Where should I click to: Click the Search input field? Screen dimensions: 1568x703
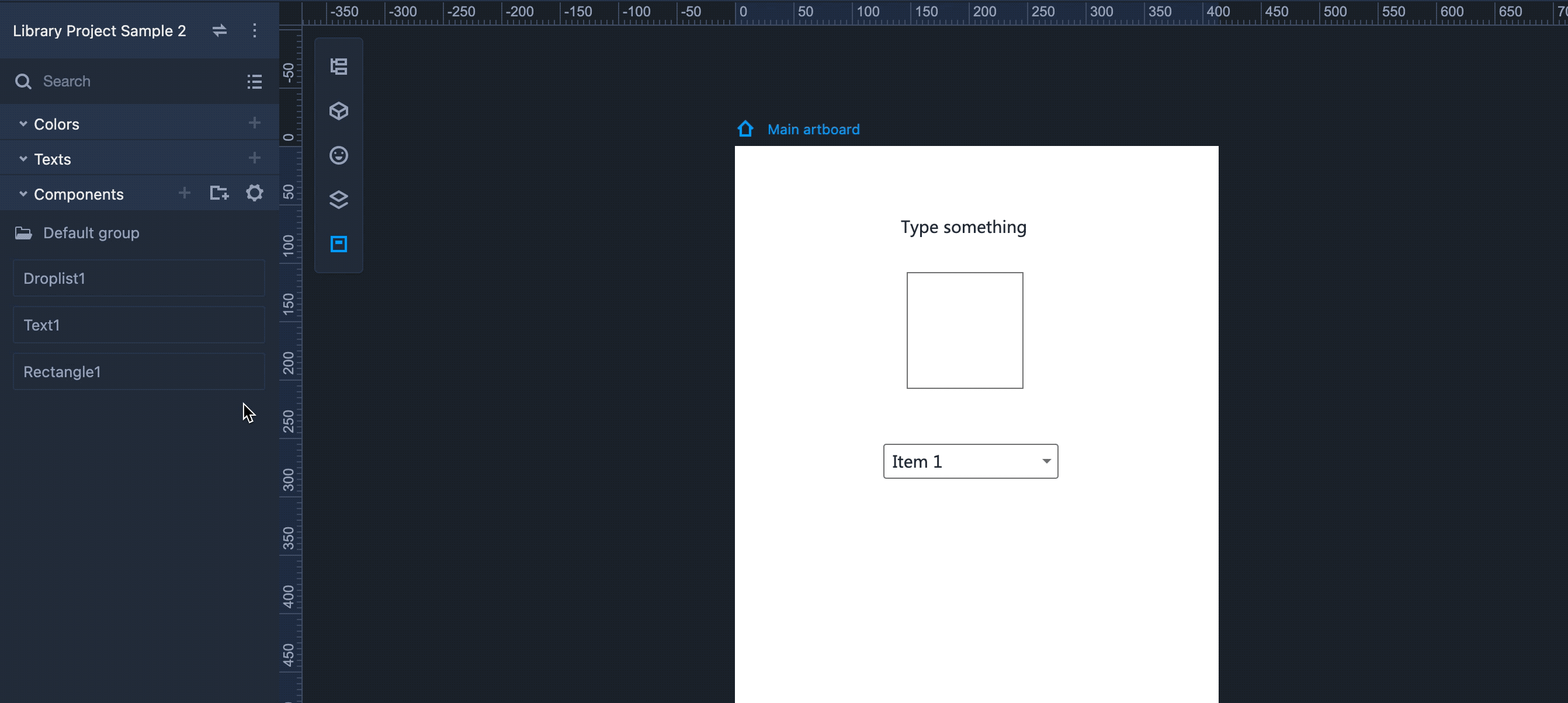140,82
